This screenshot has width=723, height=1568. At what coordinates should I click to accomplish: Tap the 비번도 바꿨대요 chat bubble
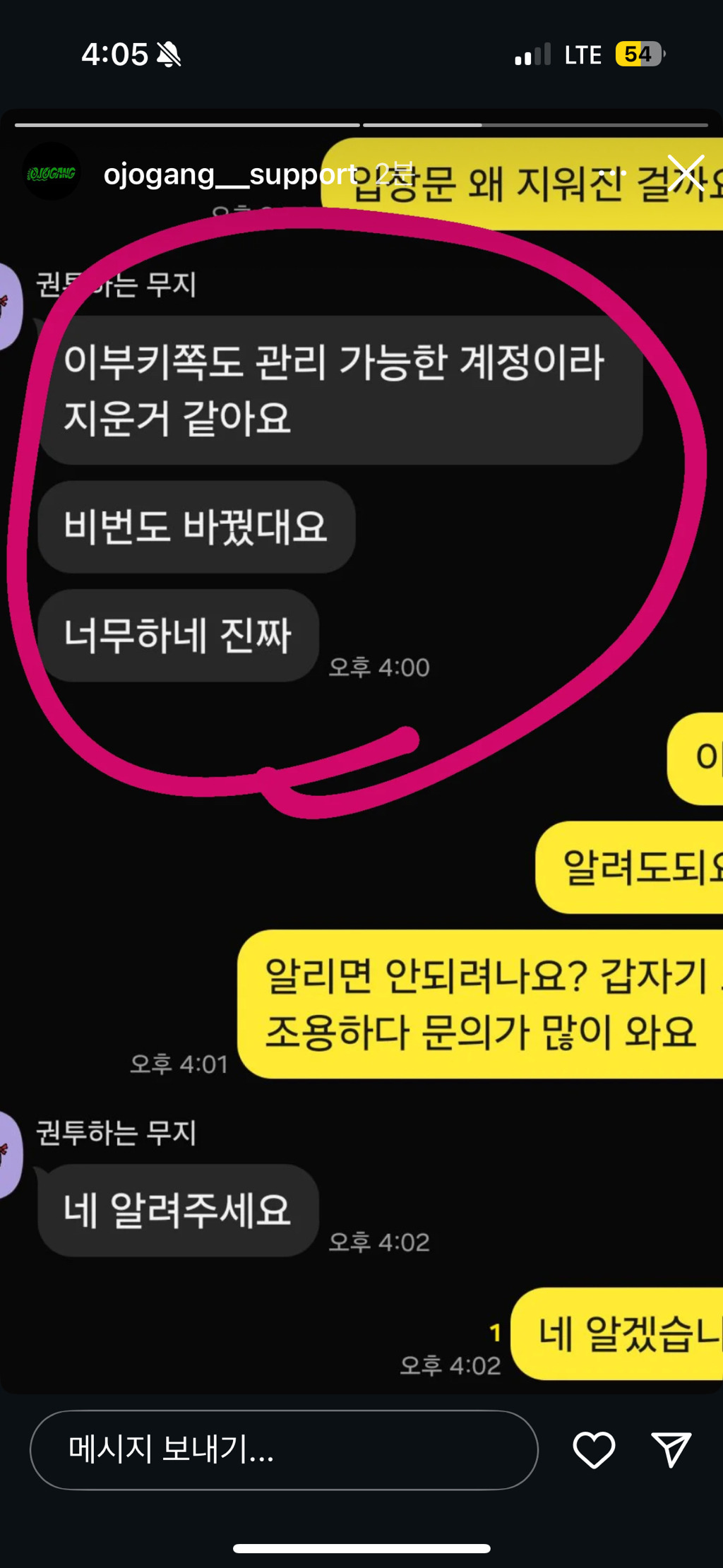coord(196,527)
